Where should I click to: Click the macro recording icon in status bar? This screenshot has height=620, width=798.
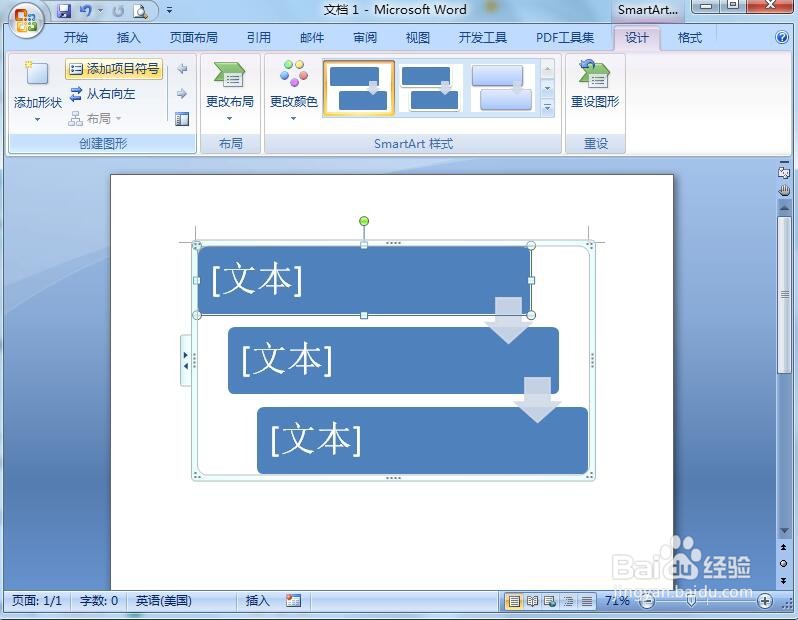(293, 601)
